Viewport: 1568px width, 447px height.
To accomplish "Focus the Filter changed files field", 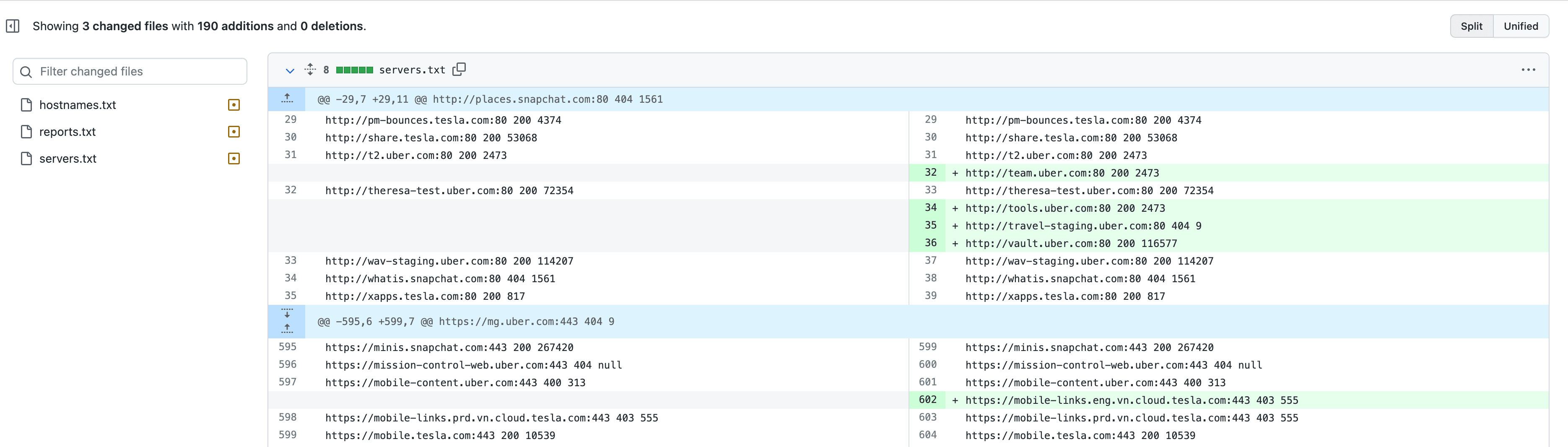I will pos(130,71).
